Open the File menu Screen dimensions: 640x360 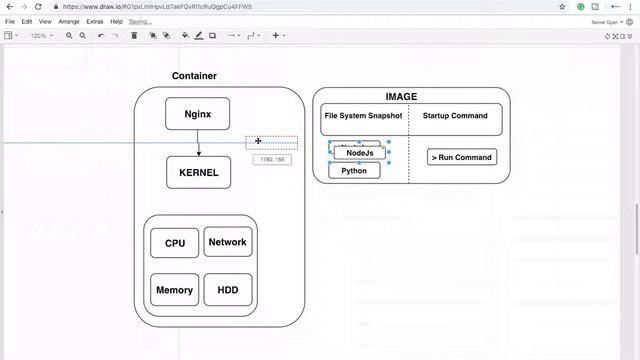pos(10,22)
